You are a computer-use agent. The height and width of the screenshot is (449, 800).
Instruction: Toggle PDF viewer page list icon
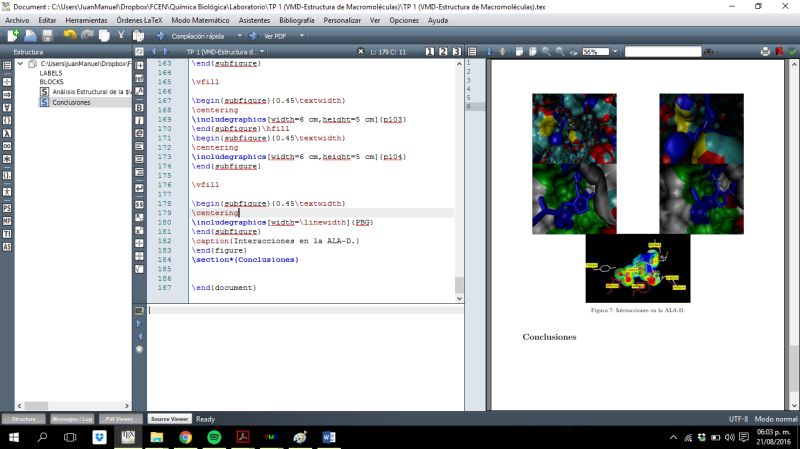(x=472, y=52)
